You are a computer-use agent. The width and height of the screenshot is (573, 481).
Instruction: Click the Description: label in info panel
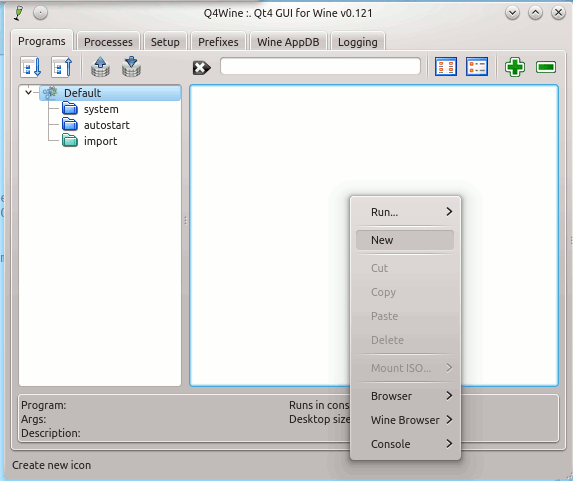(x=51, y=433)
